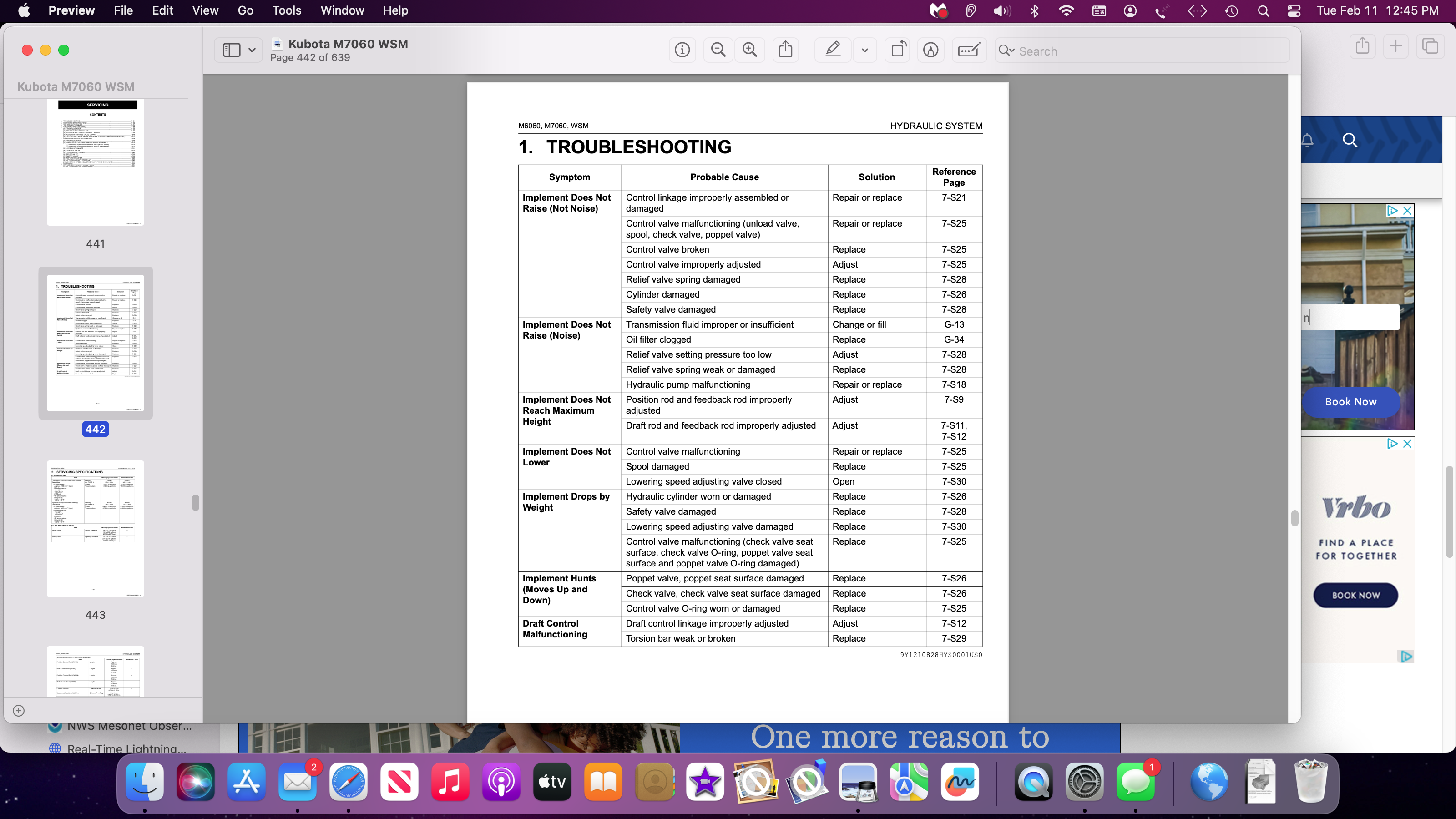Image resolution: width=1456 pixels, height=819 pixels.
Task: Open the Share icon in Preview toolbar
Action: coord(786,51)
